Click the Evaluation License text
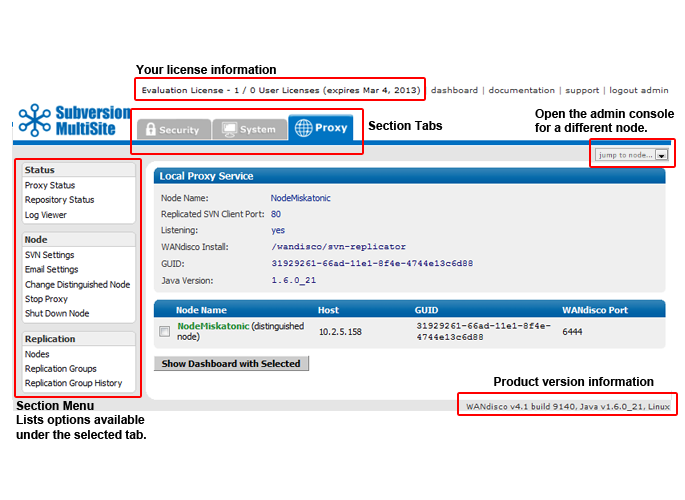The image size is (685, 500). (281, 90)
